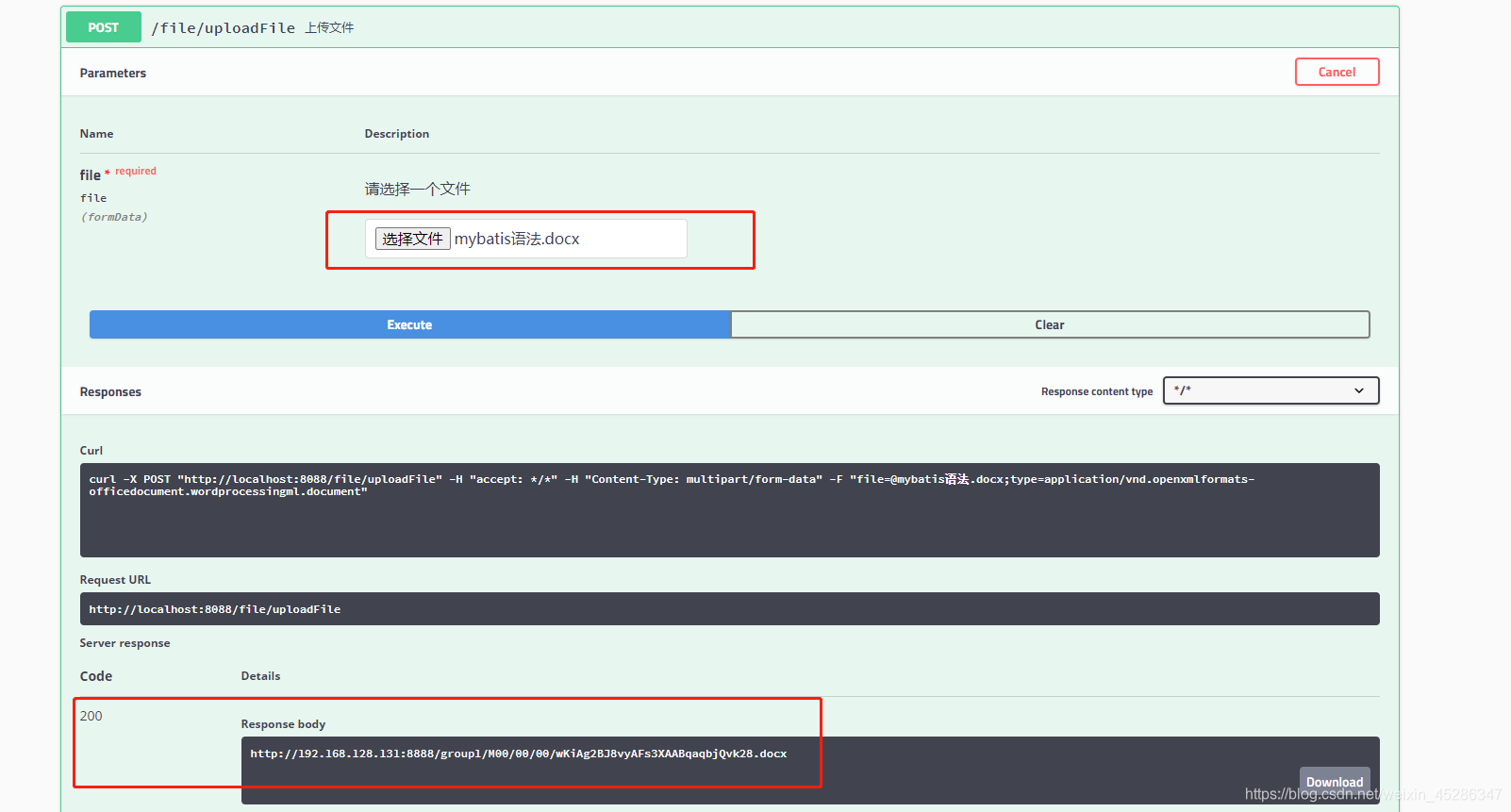
Task: Download the response body
Action: coord(1335,782)
